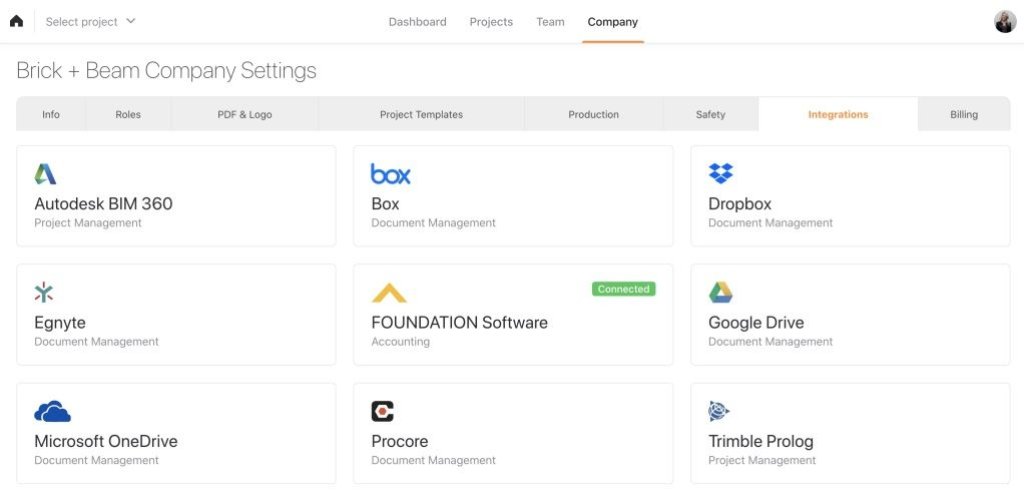Viewport: 1024px width, 501px height.
Task: Click Document Management under Dropbox
Action: [x=771, y=223]
